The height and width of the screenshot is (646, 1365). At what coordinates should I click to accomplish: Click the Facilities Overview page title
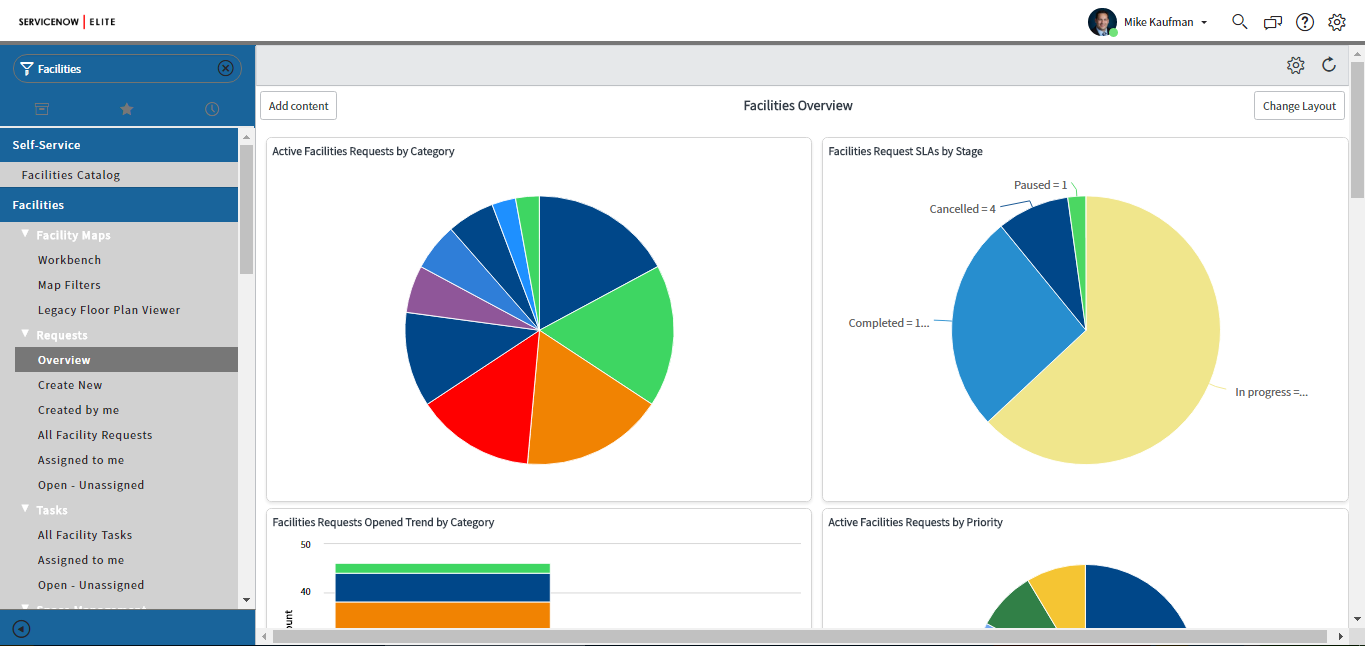tap(798, 106)
